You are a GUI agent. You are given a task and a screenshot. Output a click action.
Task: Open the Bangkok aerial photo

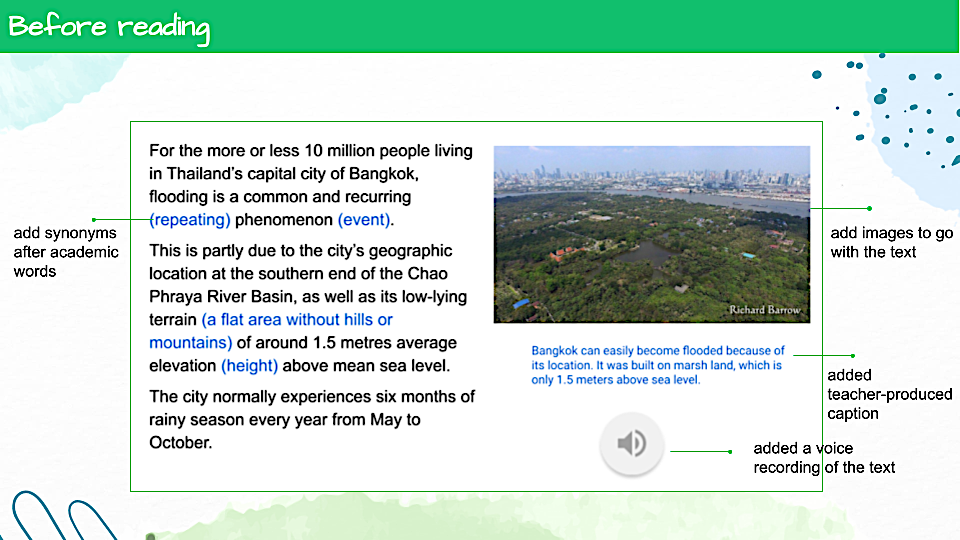click(651, 234)
